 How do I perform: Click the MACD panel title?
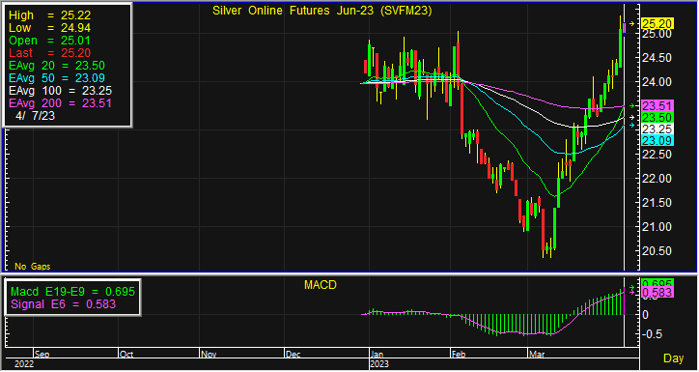click(x=320, y=285)
